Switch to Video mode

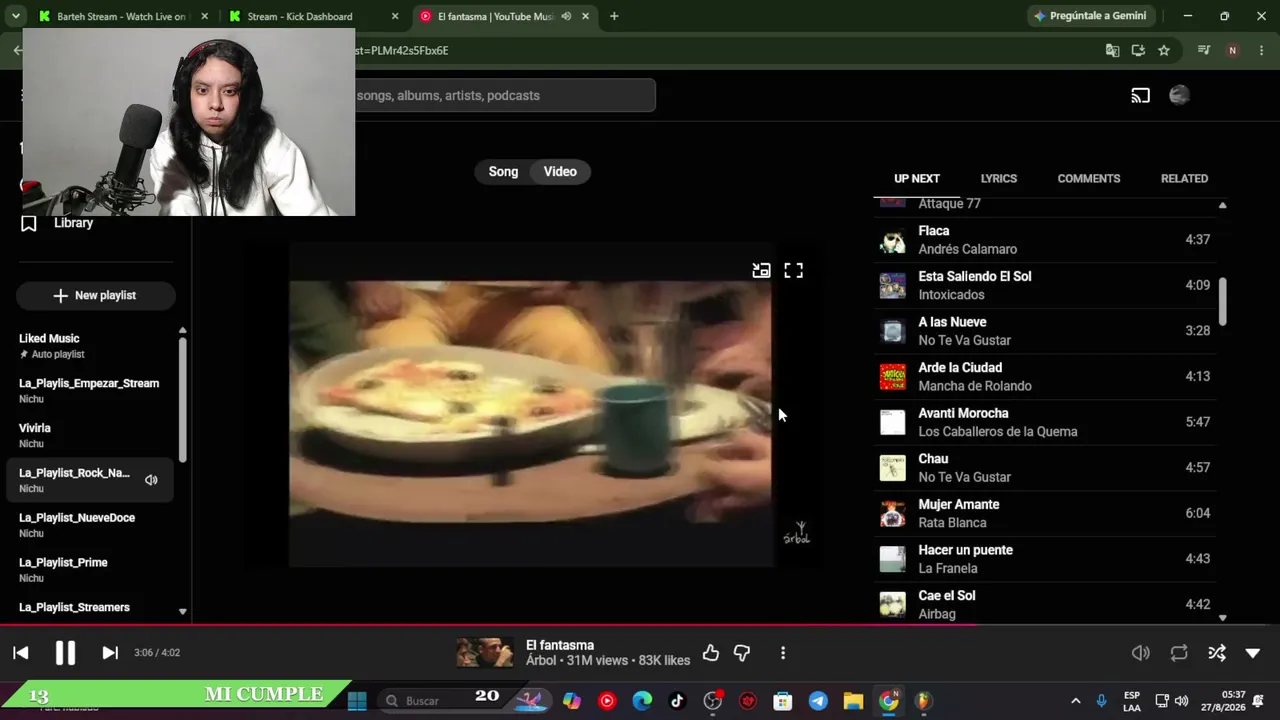[x=560, y=172]
